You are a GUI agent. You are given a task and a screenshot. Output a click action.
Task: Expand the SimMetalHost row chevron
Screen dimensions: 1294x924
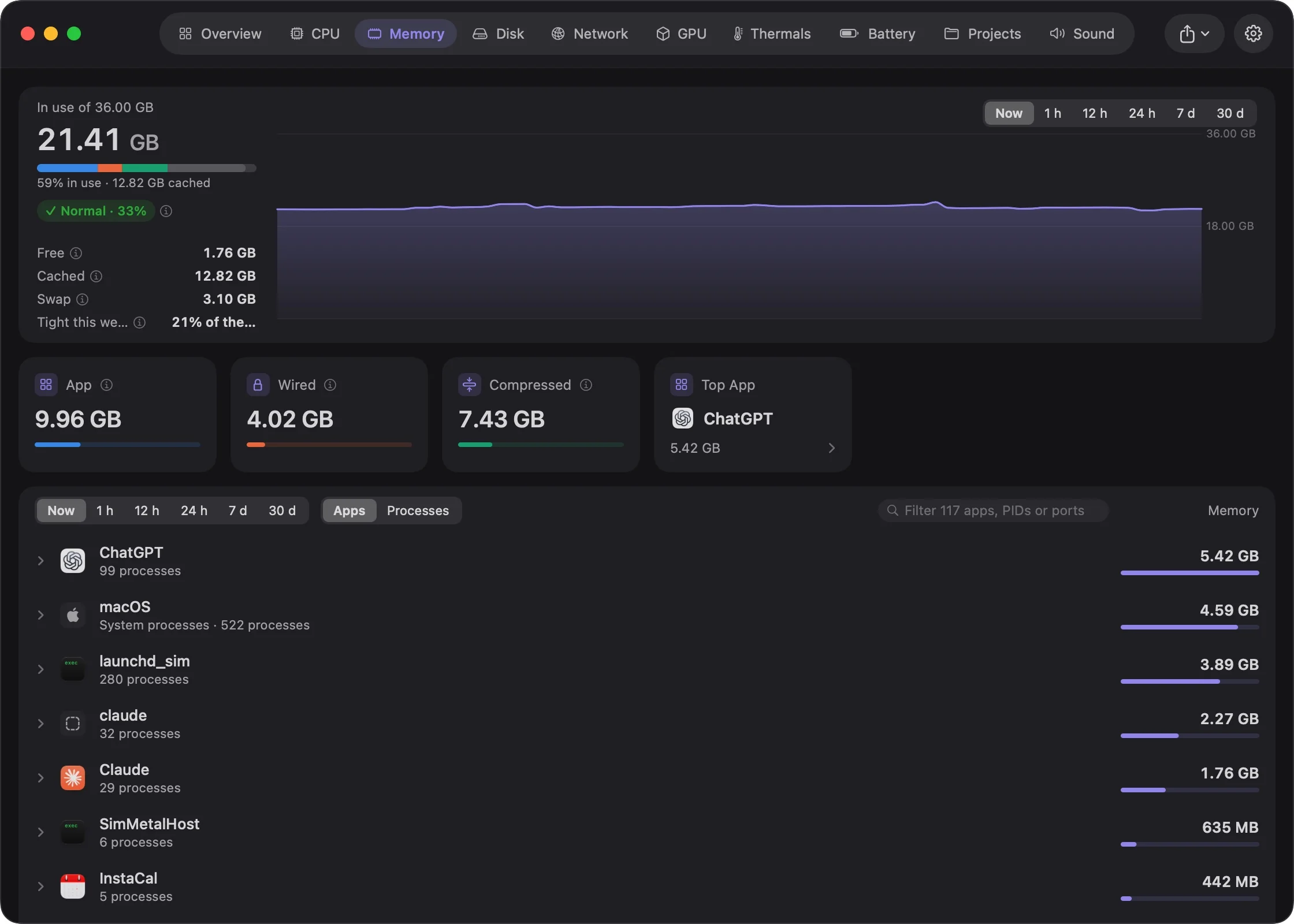(x=40, y=832)
